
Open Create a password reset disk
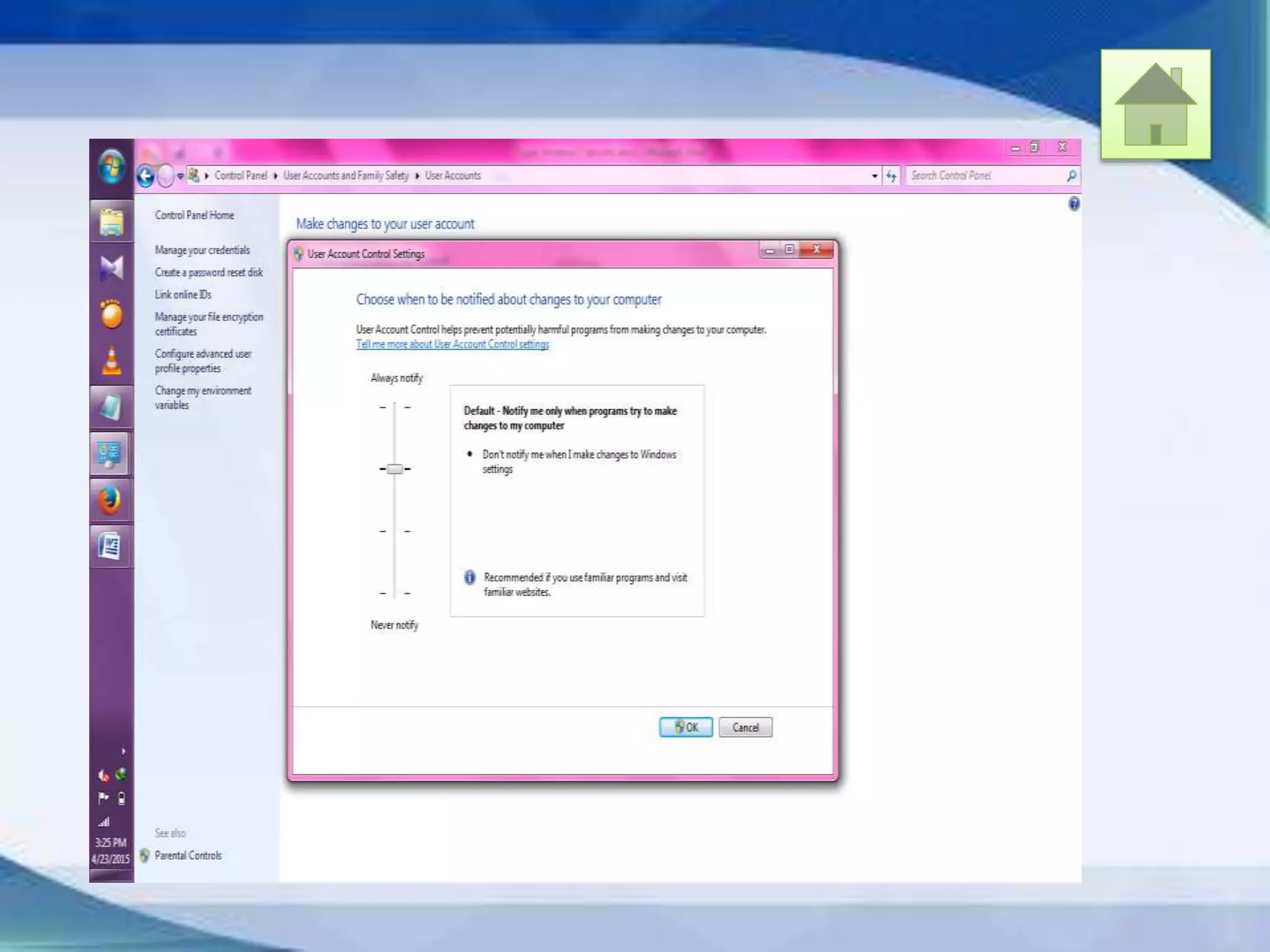coord(209,272)
